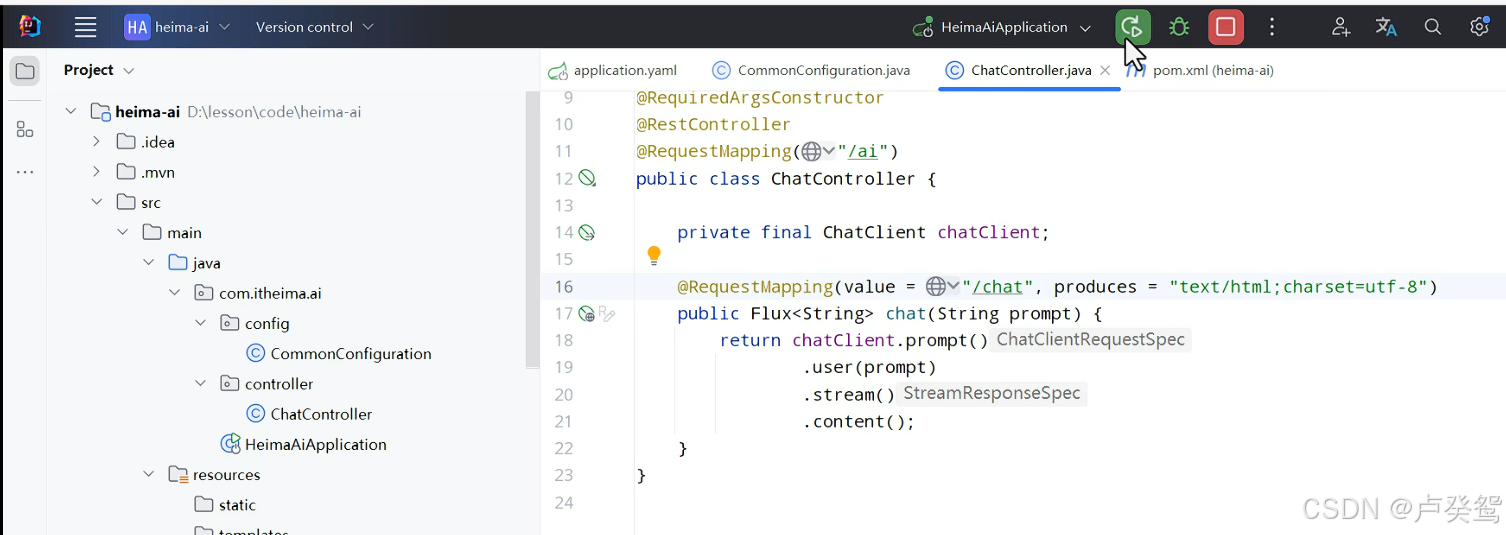Open the heima-ai project dropdown
The width and height of the screenshot is (1506, 535).
coord(177,27)
